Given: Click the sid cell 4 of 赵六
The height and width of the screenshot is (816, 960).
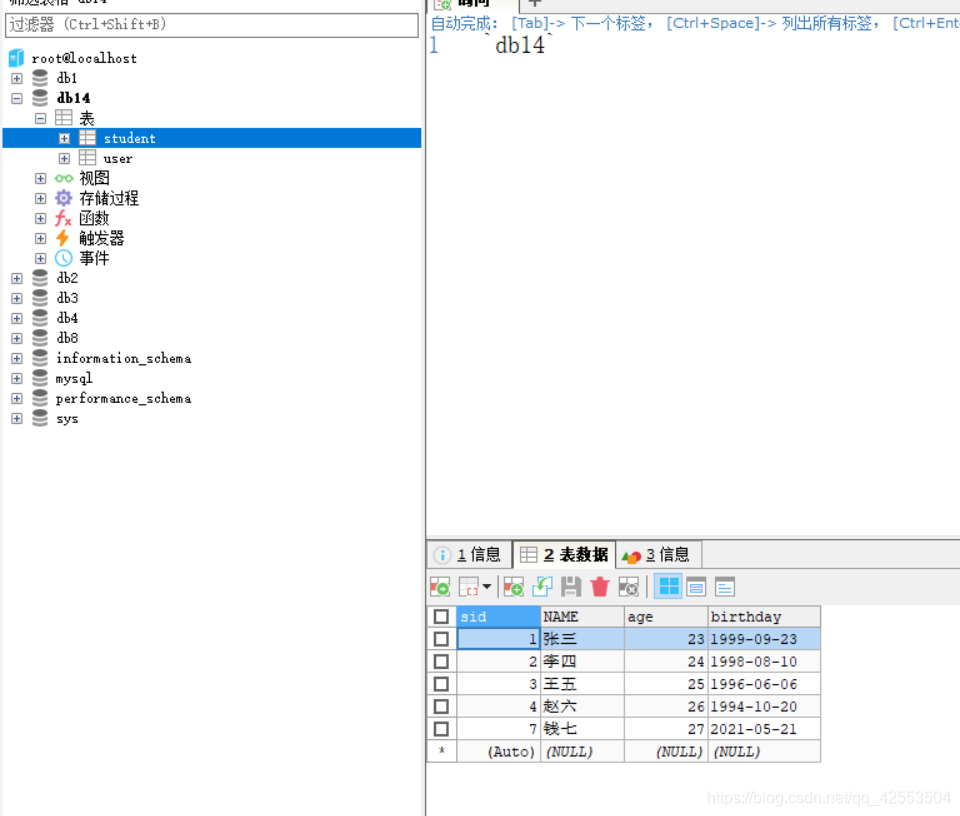Looking at the screenshot, I should click(x=498, y=706).
